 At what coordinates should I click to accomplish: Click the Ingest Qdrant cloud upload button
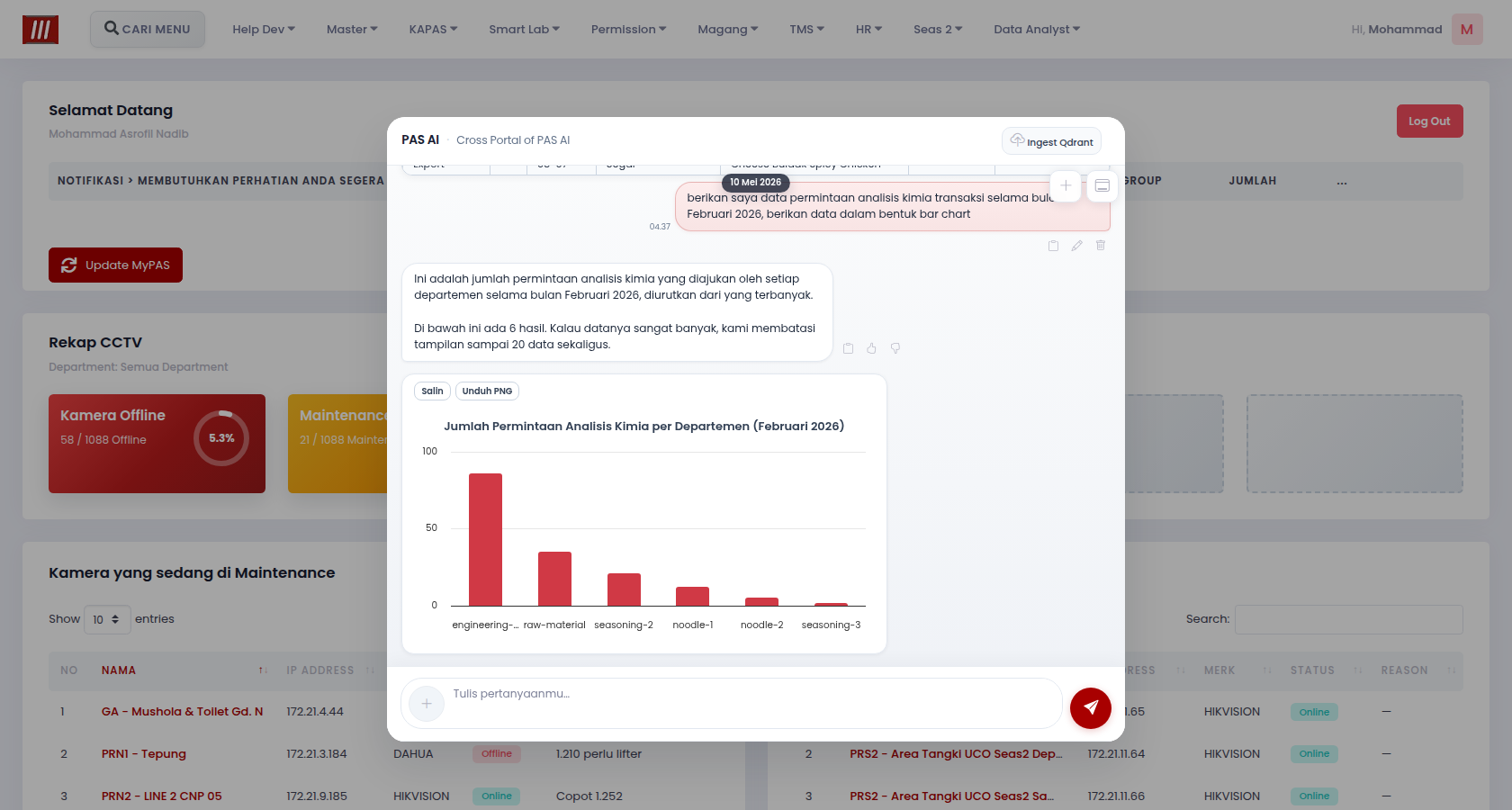point(1051,141)
